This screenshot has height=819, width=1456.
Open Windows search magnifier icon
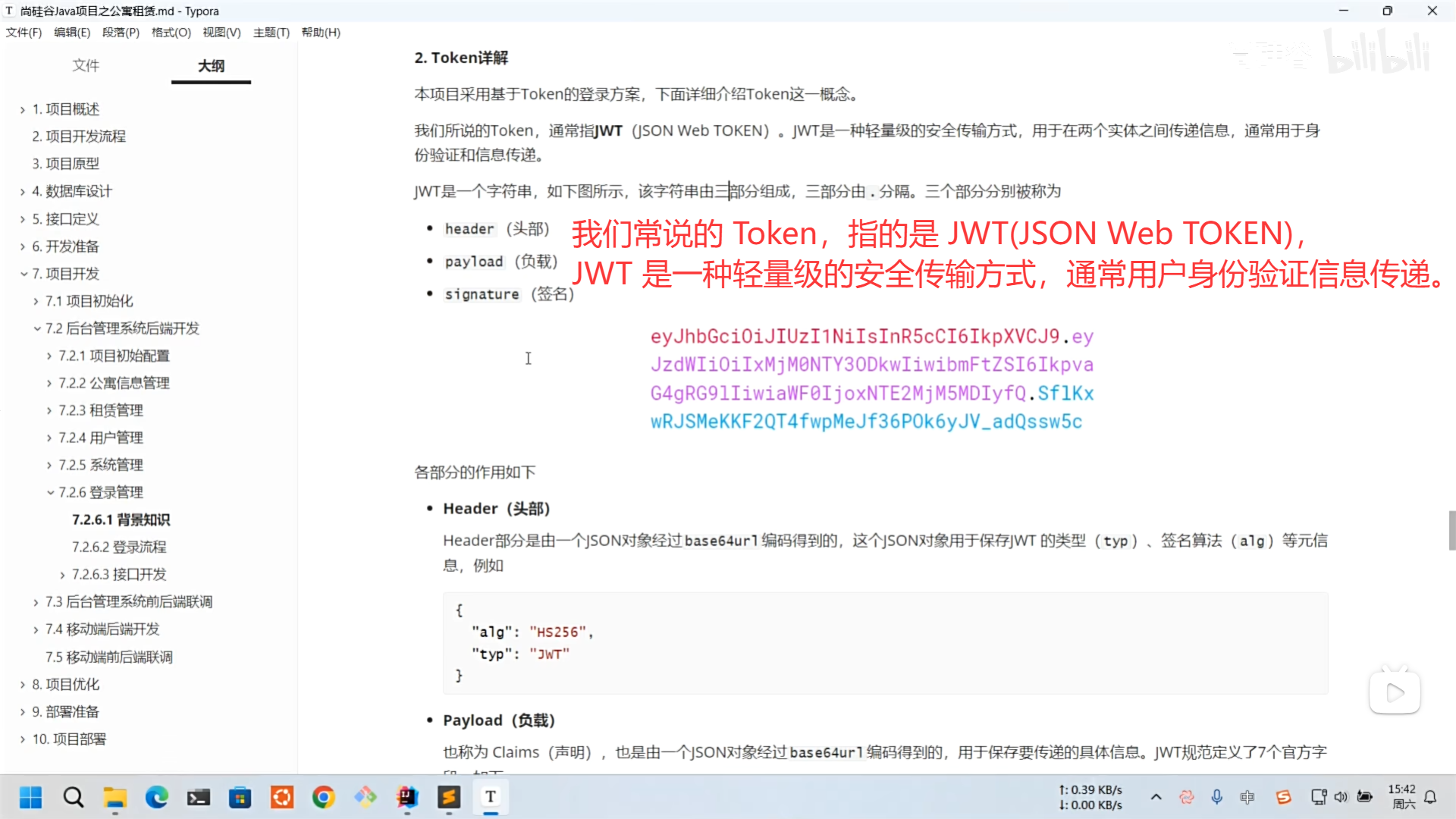[x=74, y=797]
